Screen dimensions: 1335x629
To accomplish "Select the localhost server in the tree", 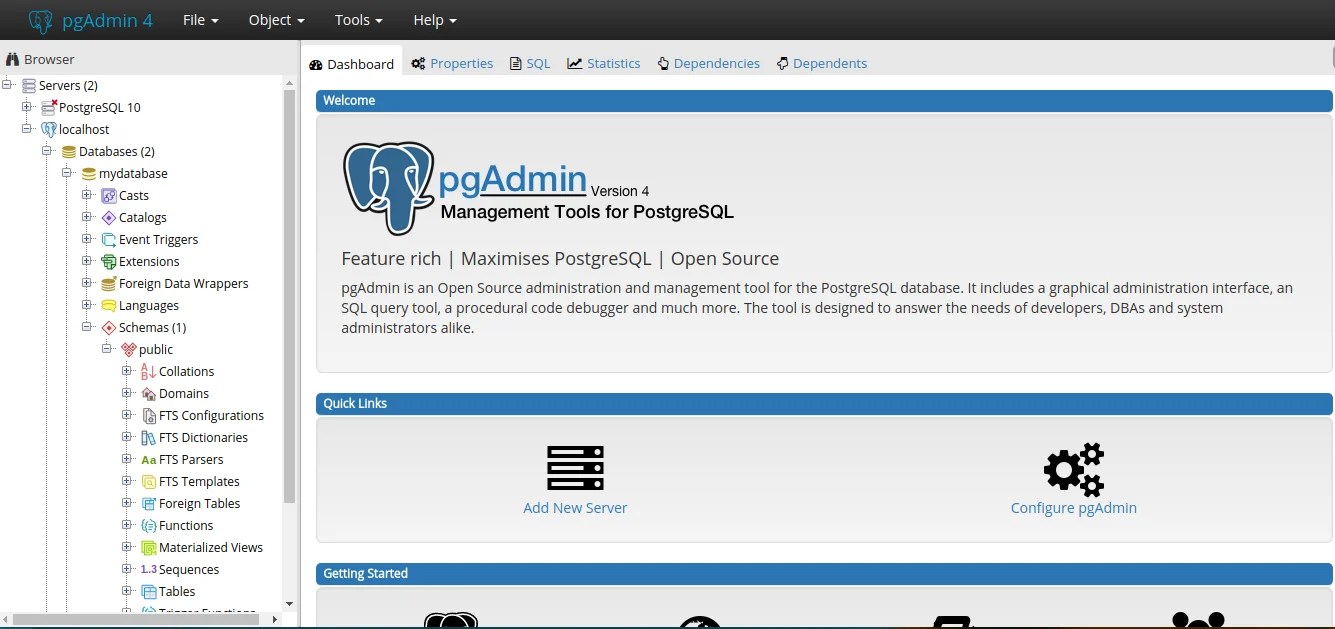I will tap(85, 129).
